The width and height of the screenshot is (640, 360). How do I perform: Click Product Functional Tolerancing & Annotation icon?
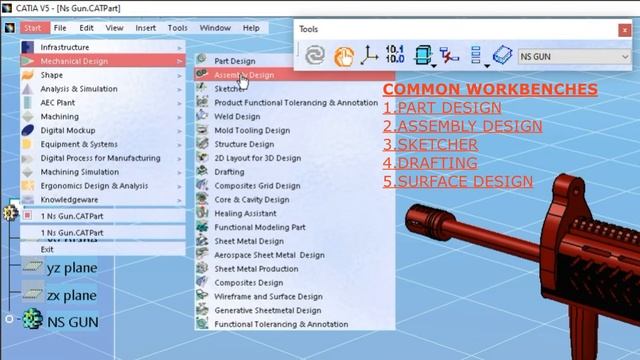202,101
